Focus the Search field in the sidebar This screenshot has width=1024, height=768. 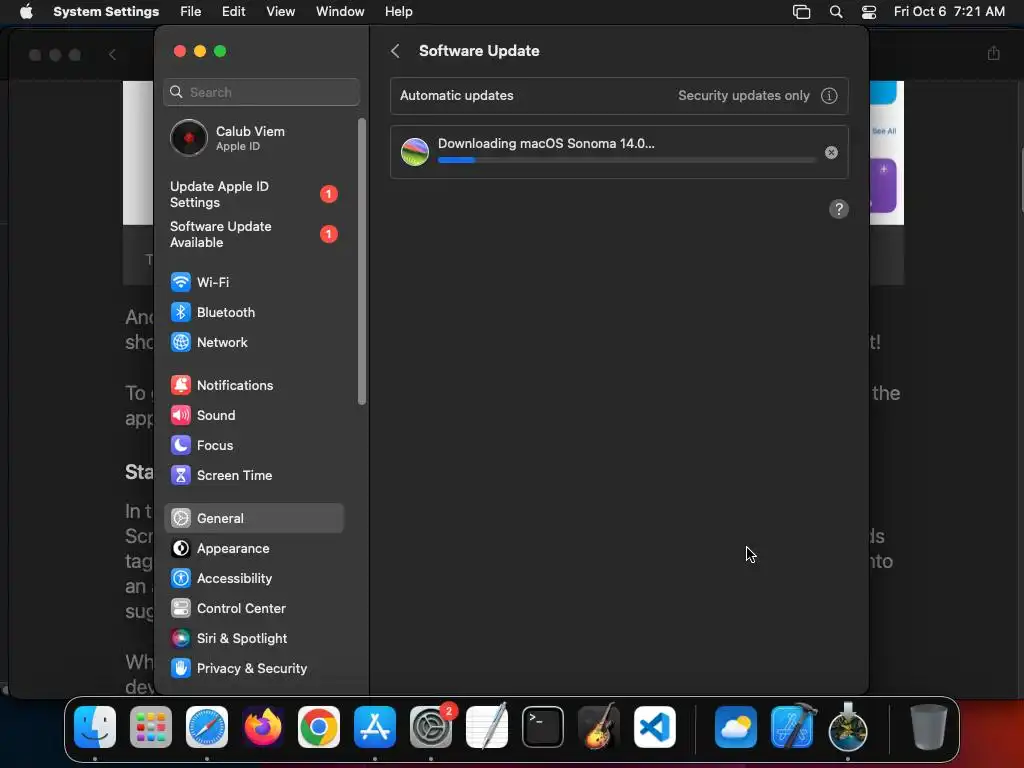(261, 92)
